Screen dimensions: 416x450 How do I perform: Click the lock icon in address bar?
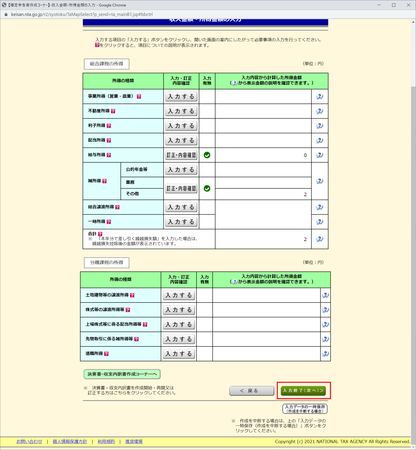(6, 14)
